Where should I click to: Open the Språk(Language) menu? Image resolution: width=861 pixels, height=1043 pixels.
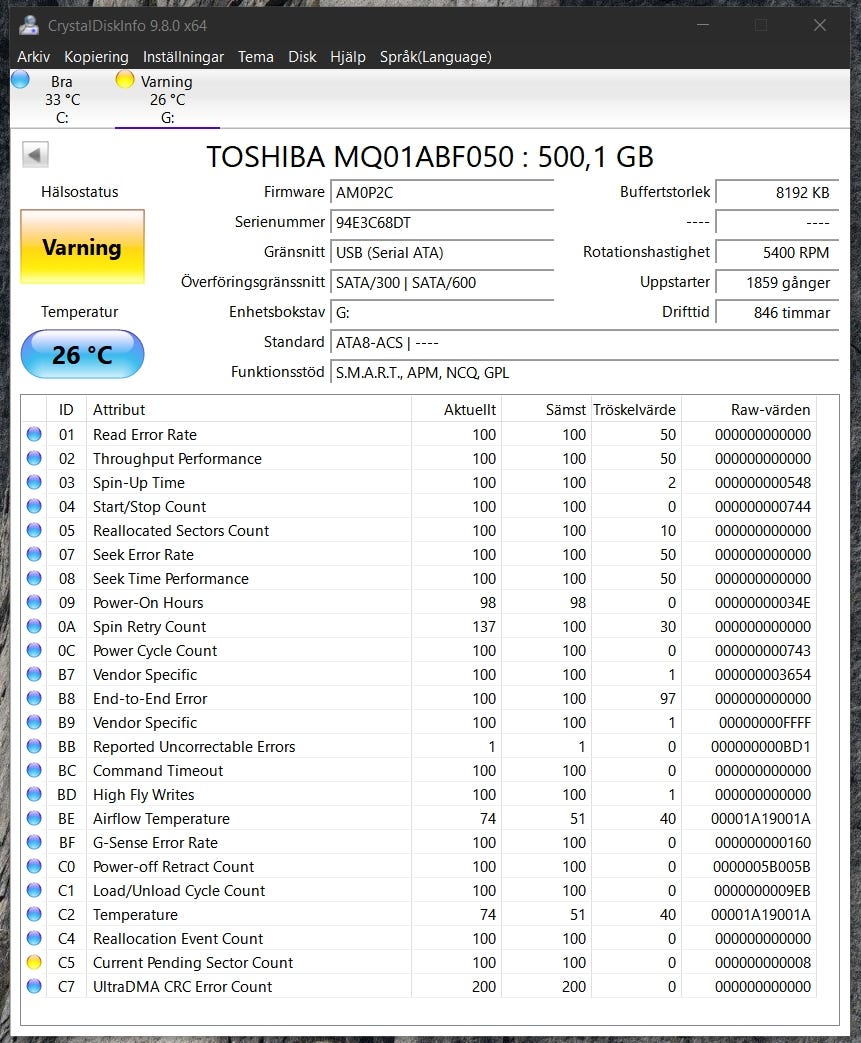pyautogui.click(x=435, y=57)
